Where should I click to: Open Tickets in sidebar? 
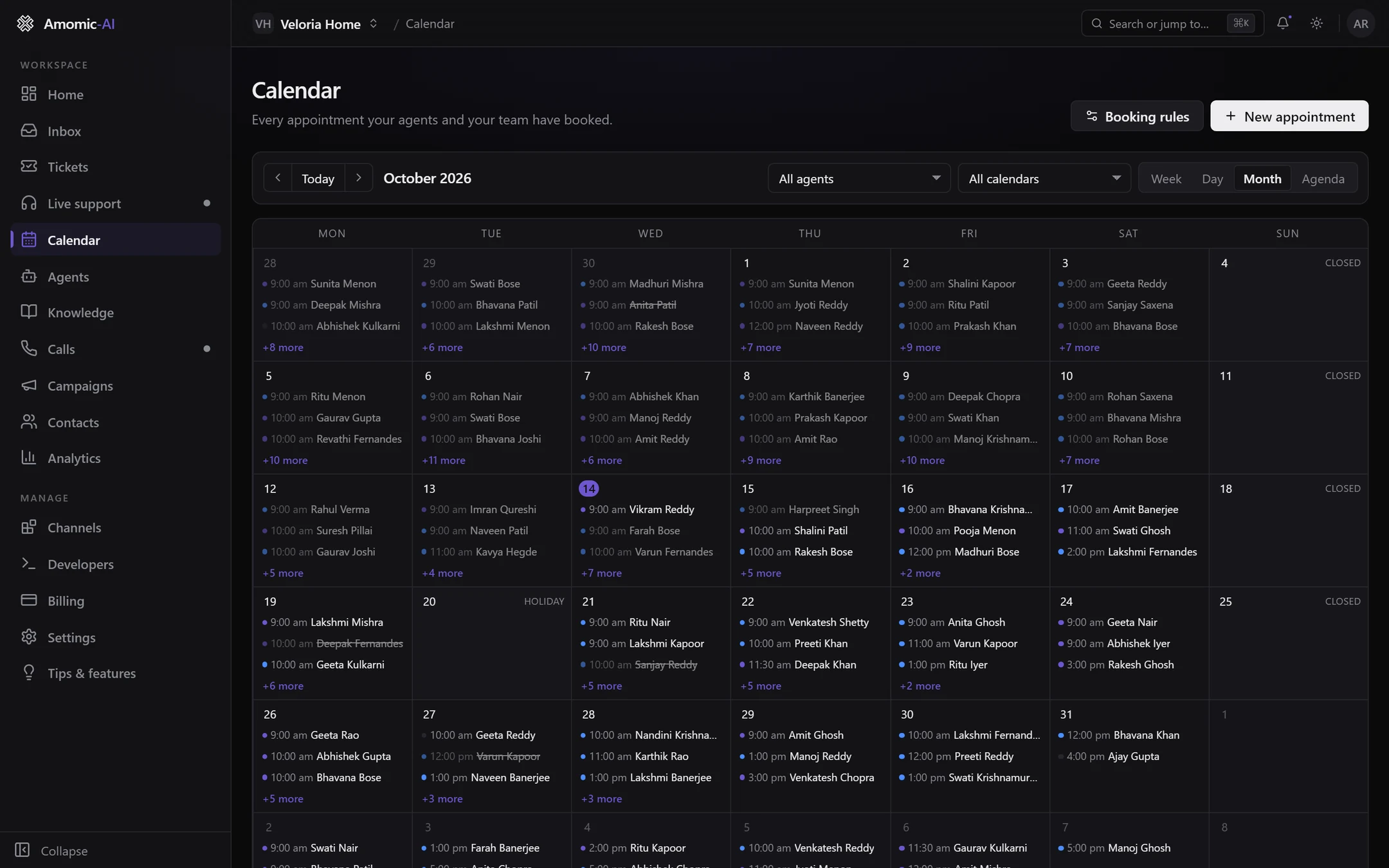pyautogui.click(x=116, y=167)
